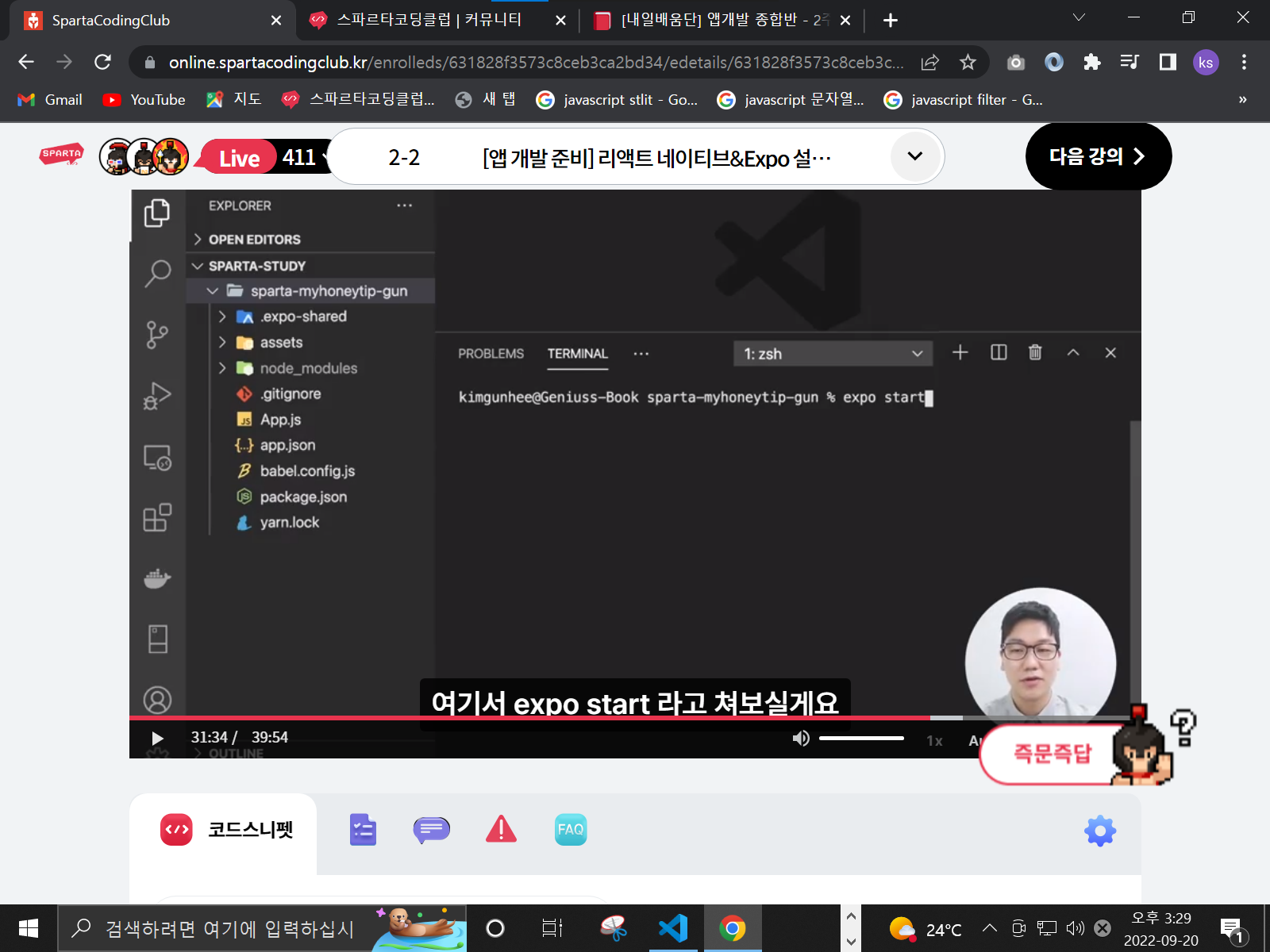Open the chat bubble tab icon
Viewport: 1270px width, 952px height.
click(x=431, y=830)
